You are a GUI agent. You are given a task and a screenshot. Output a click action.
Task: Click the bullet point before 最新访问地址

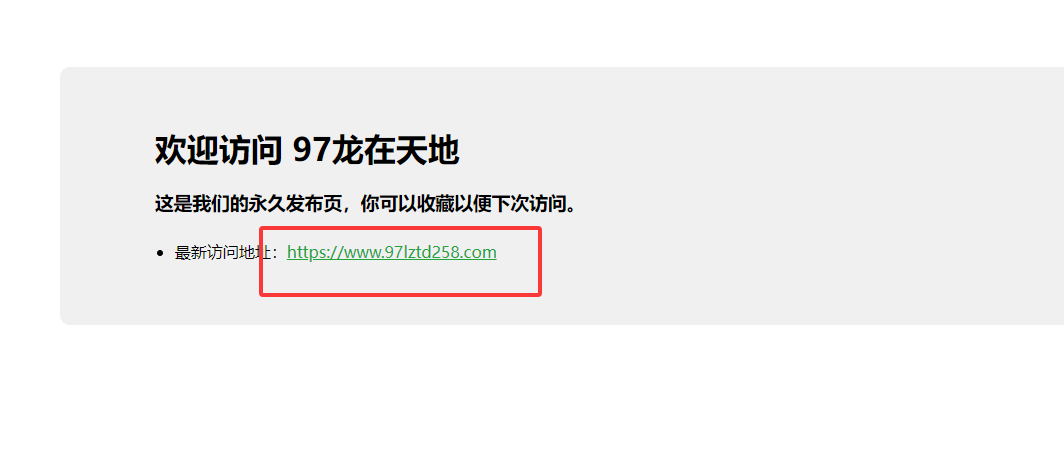(x=160, y=253)
